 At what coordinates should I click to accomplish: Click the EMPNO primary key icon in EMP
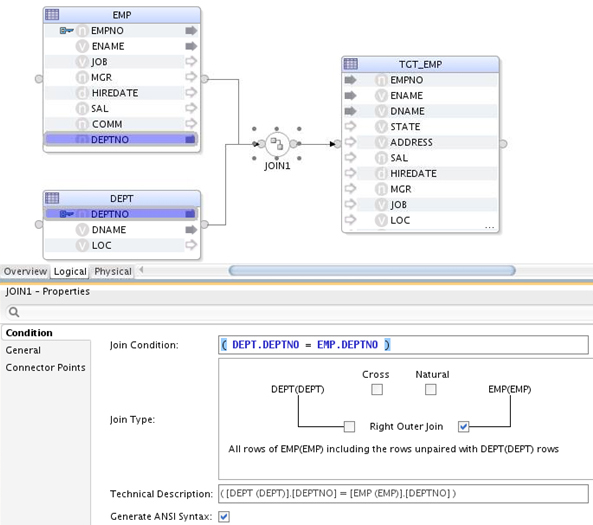[x=66, y=30]
